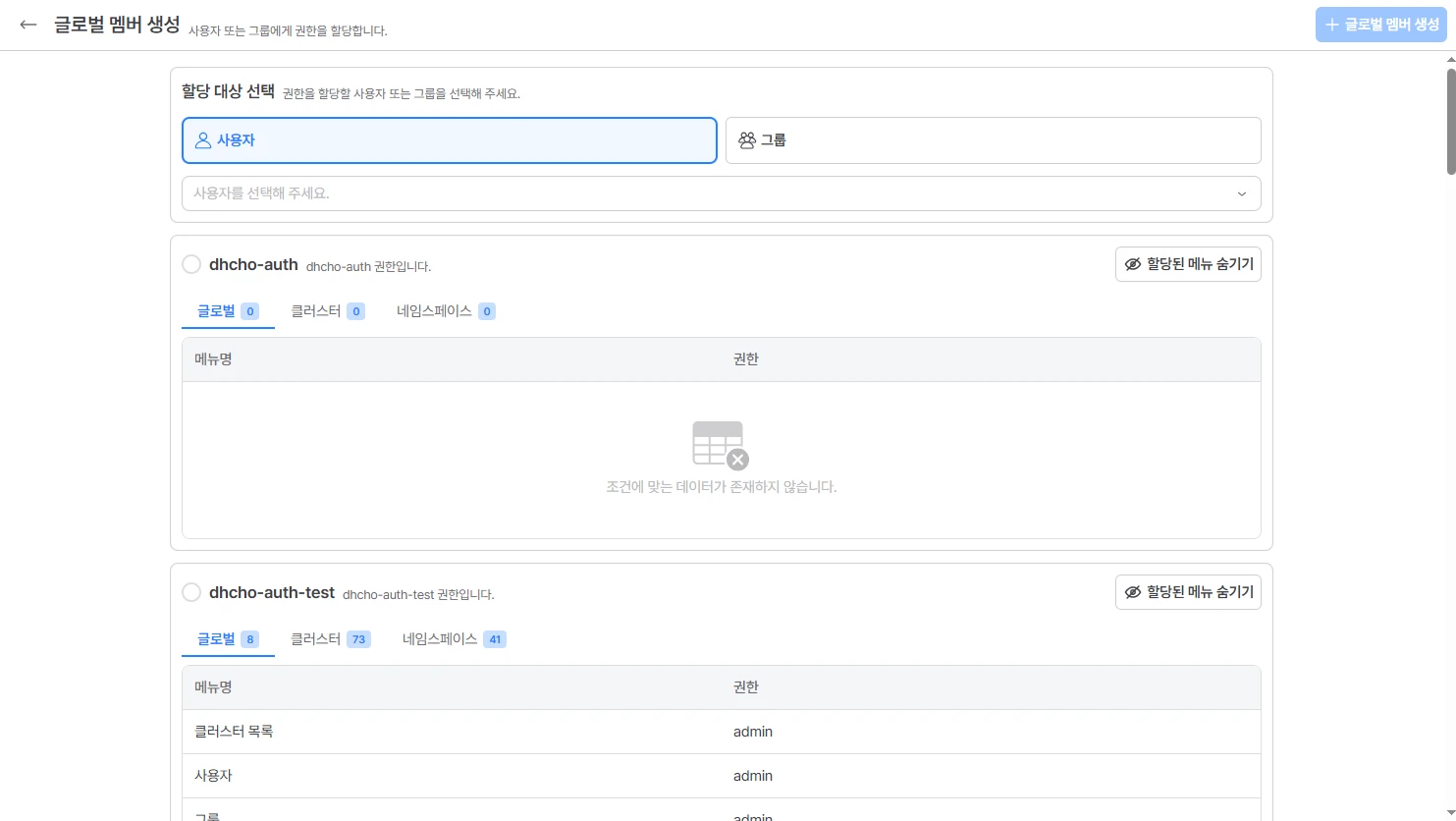Hide assigned menus for dhcho-auth-test

coord(1188,592)
